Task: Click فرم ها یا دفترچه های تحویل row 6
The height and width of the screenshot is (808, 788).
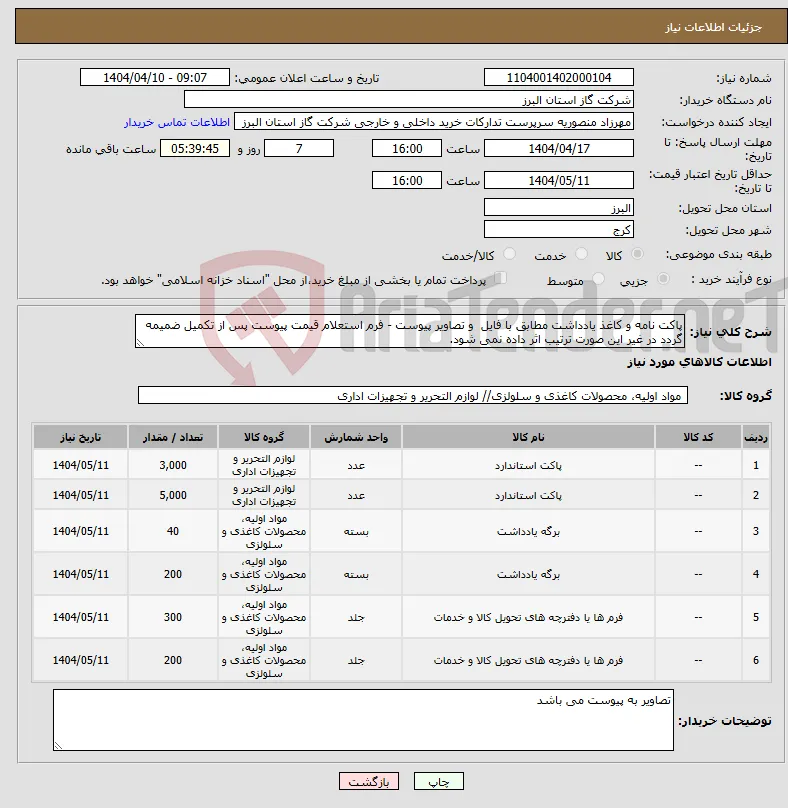Action: pos(528,660)
